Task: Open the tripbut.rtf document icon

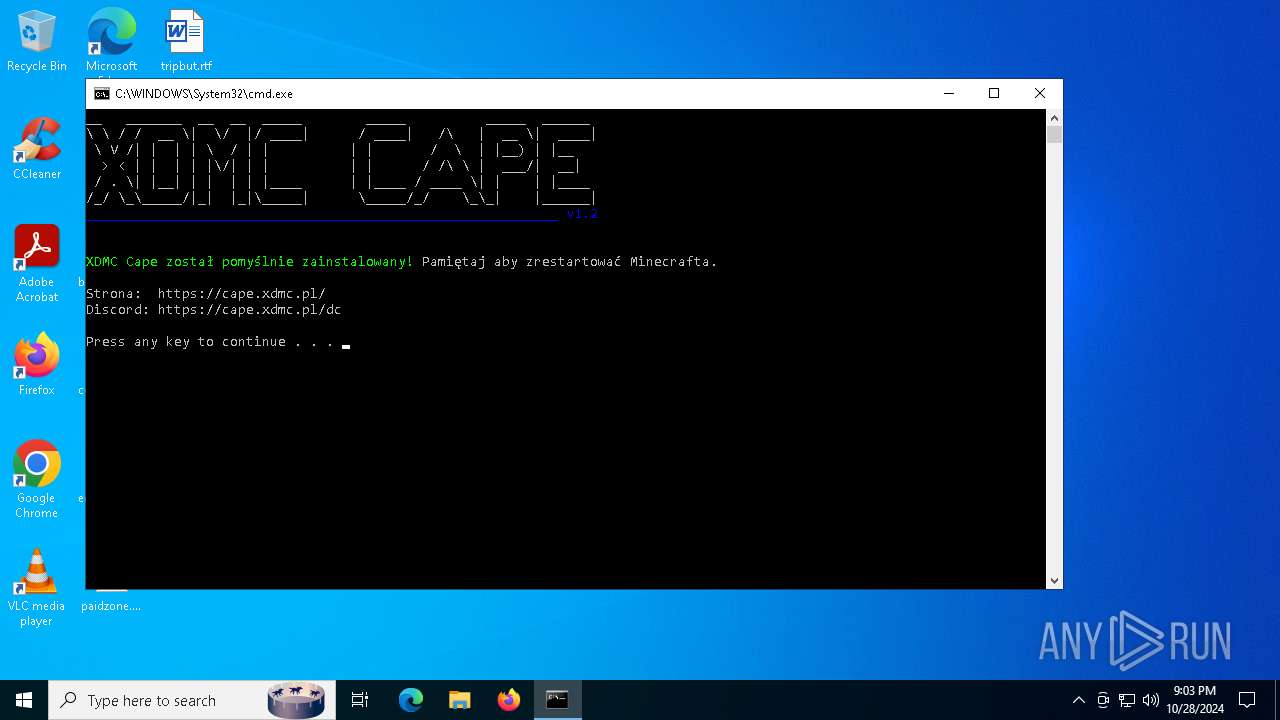Action: 186,41
